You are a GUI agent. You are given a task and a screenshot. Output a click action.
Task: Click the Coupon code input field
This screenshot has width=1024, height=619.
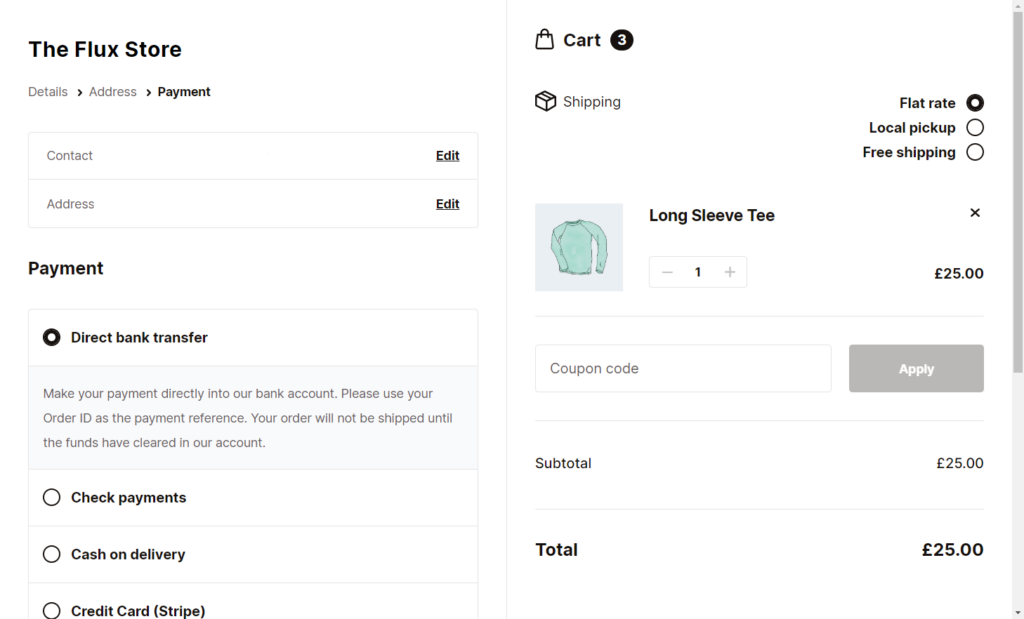(683, 368)
